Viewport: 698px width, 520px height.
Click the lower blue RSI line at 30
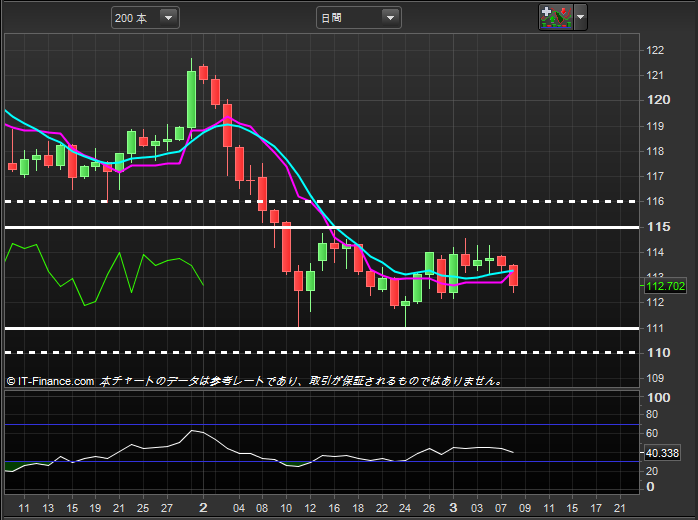pyautogui.click(x=322, y=462)
